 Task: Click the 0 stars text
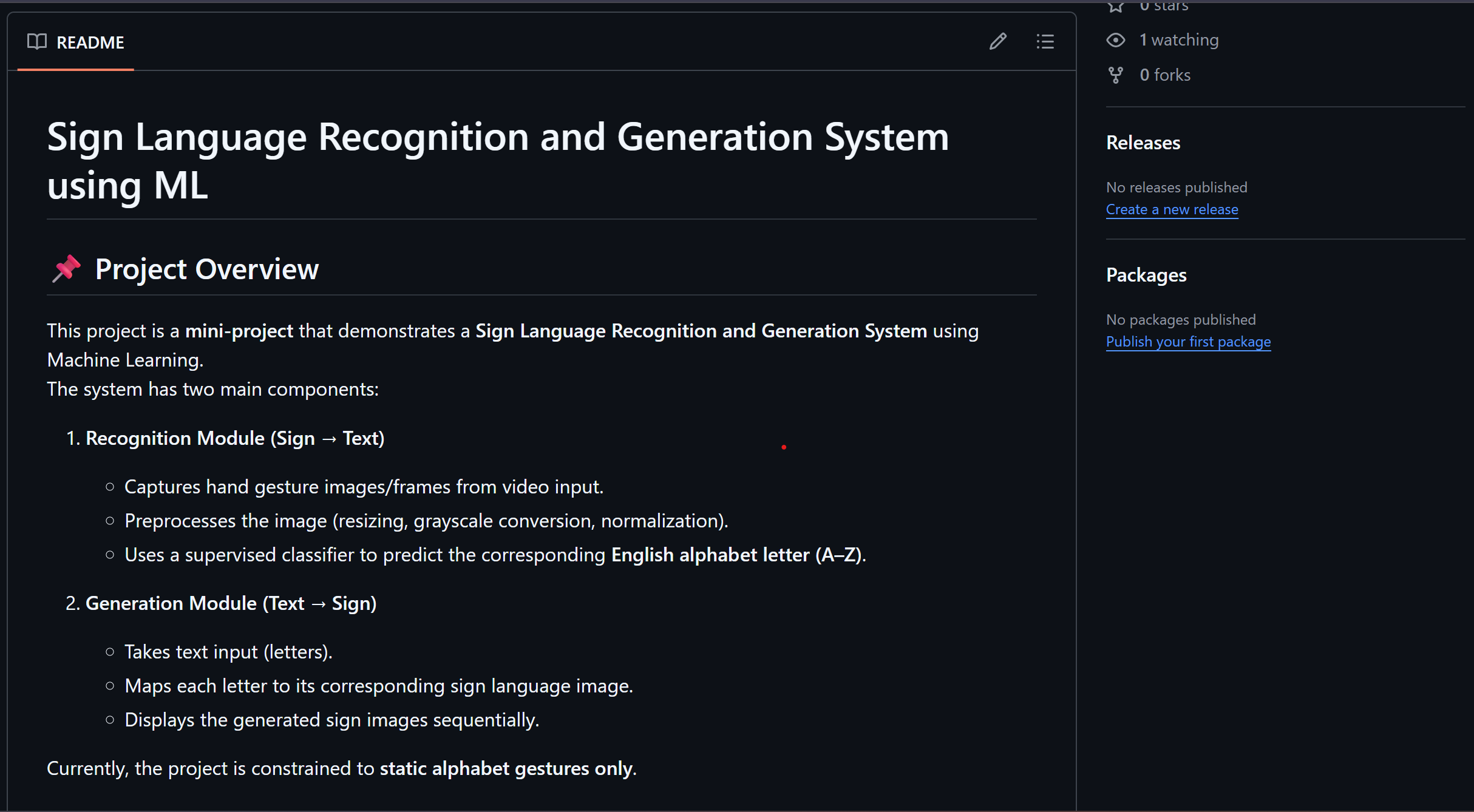pyautogui.click(x=1164, y=6)
